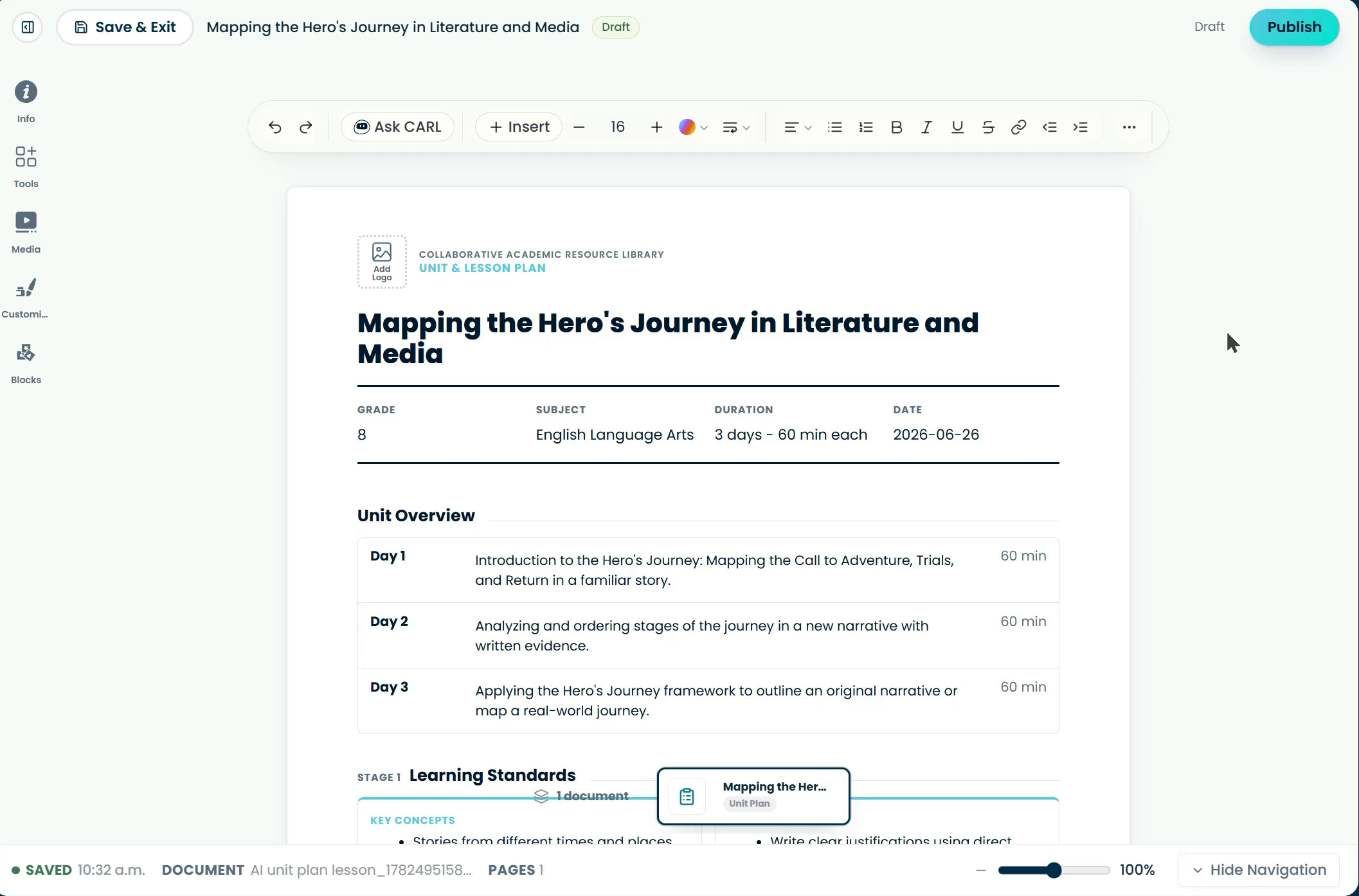Toggle underline formatting
Viewport: 1359px width, 896px height.
[957, 127]
